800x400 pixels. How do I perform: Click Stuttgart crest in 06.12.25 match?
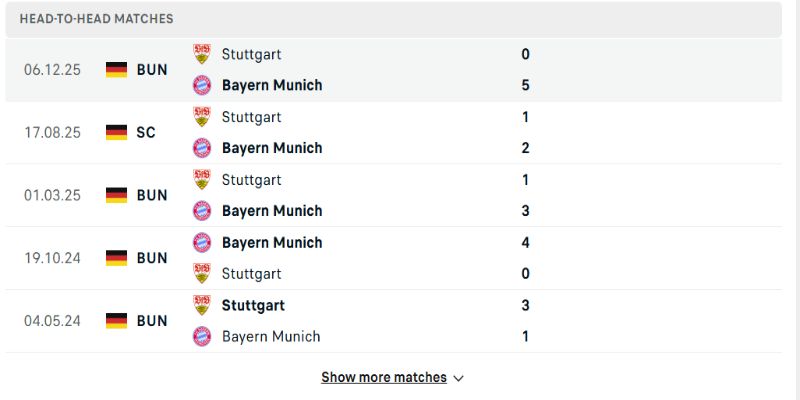(x=202, y=54)
